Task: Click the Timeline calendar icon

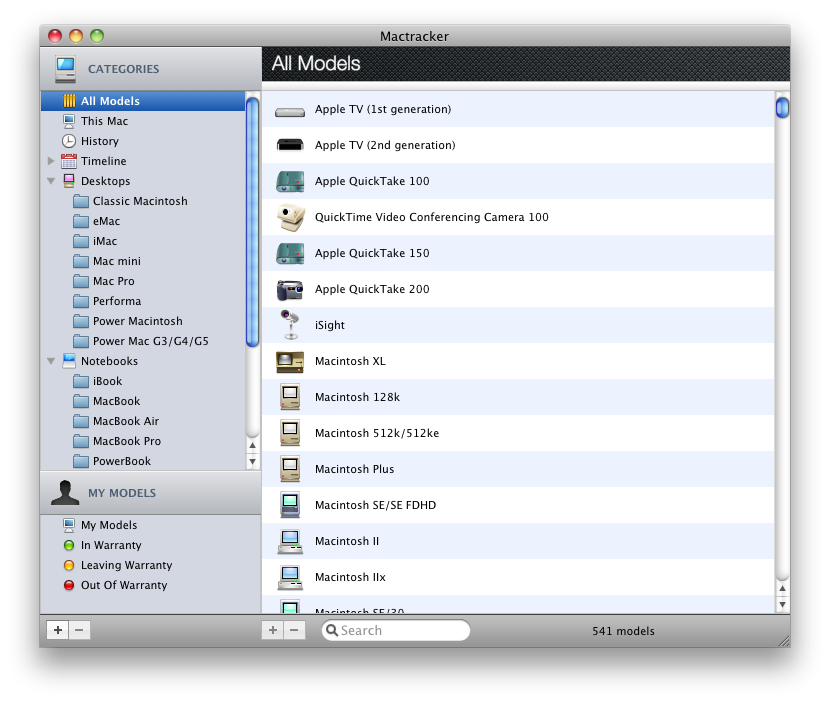Action: 69,161
